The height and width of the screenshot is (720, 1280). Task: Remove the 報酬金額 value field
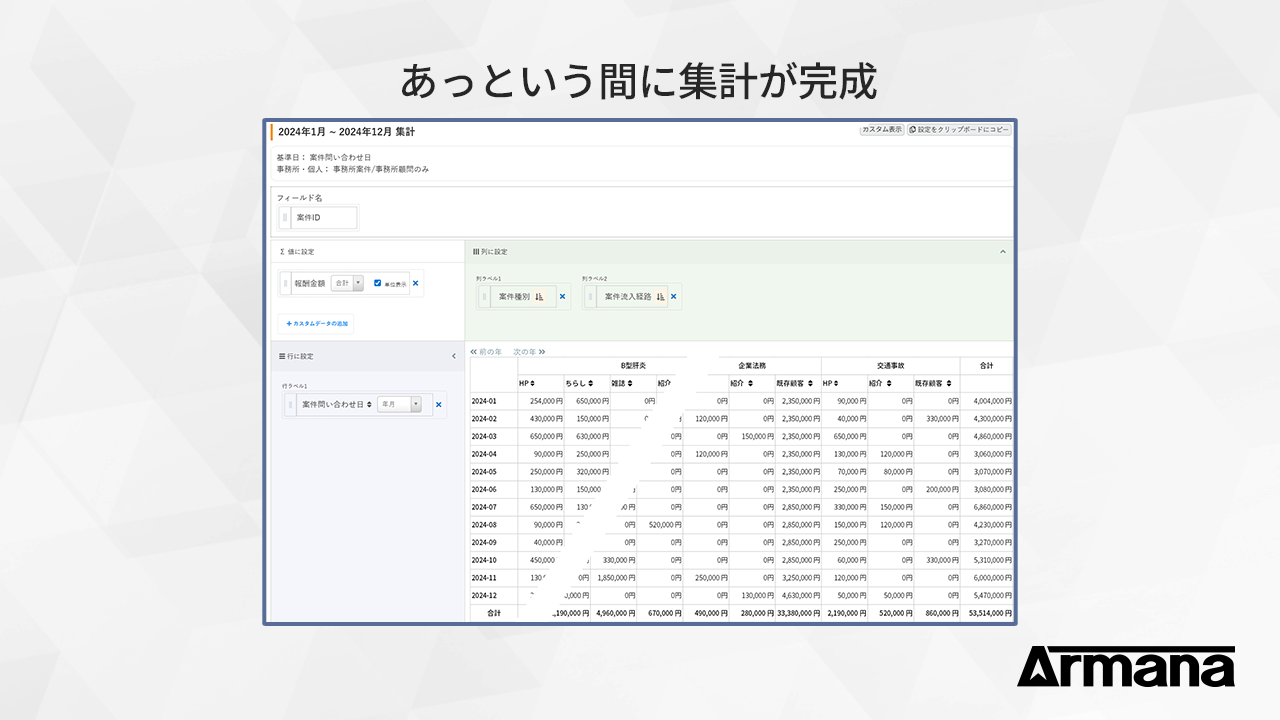[x=416, y=283]
